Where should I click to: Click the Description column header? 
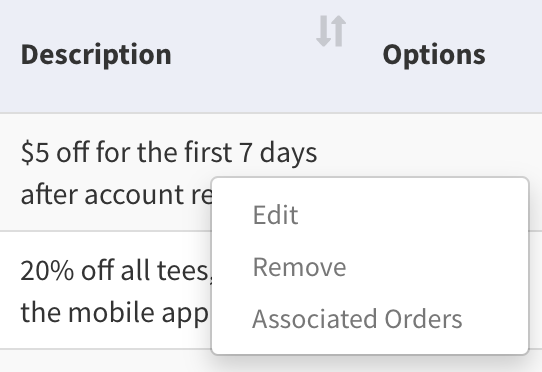96,55
